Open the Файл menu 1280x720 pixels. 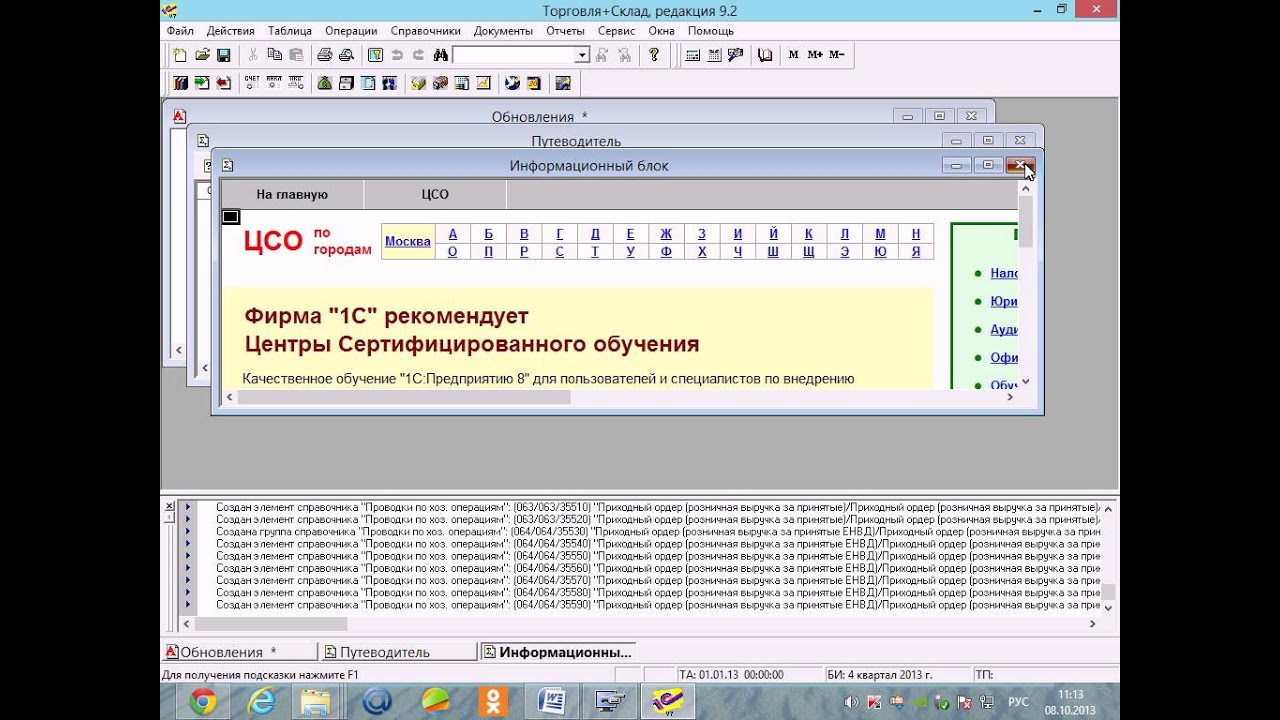181,31
